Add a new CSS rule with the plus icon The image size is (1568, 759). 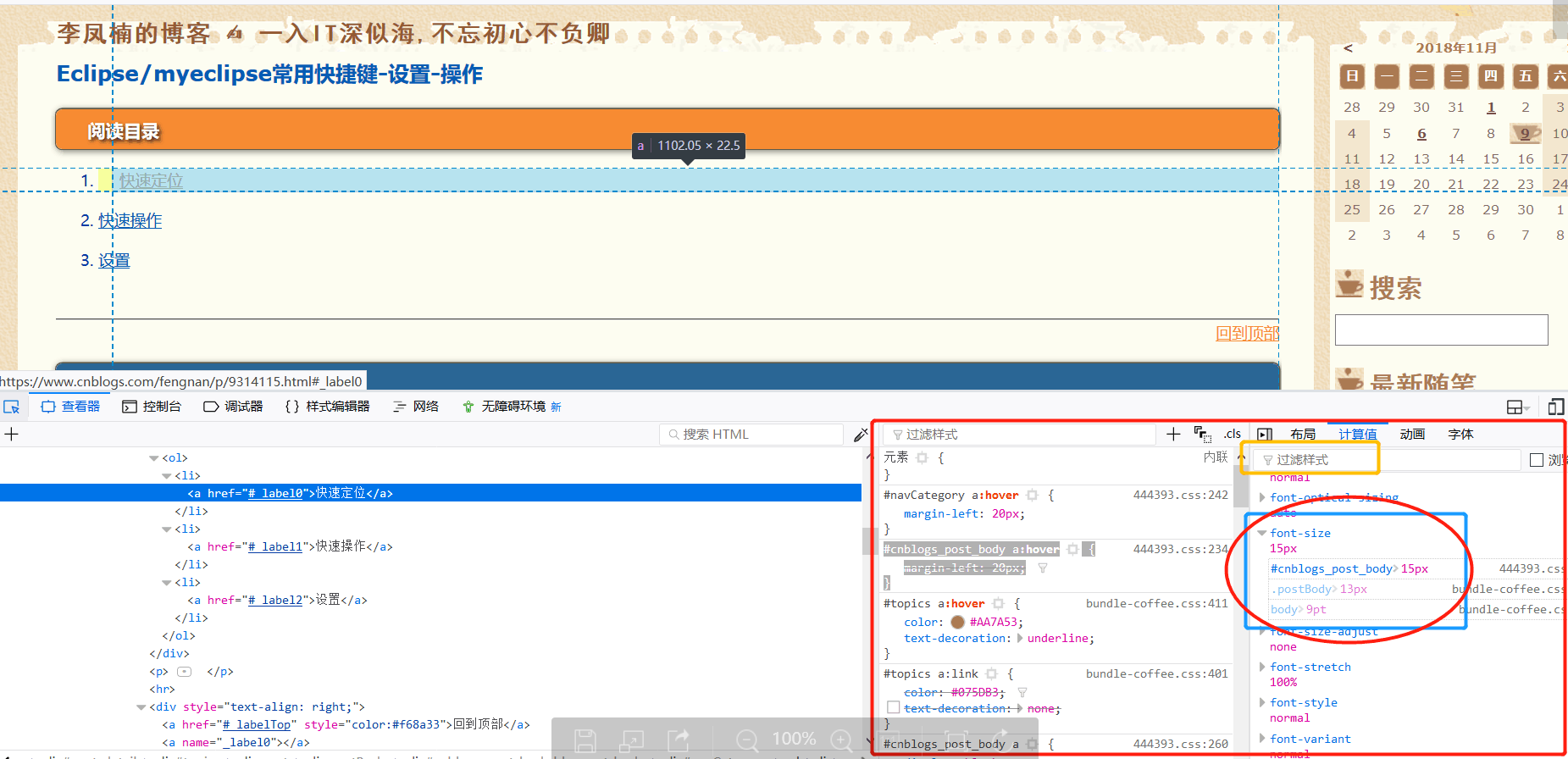point(1173,435)
